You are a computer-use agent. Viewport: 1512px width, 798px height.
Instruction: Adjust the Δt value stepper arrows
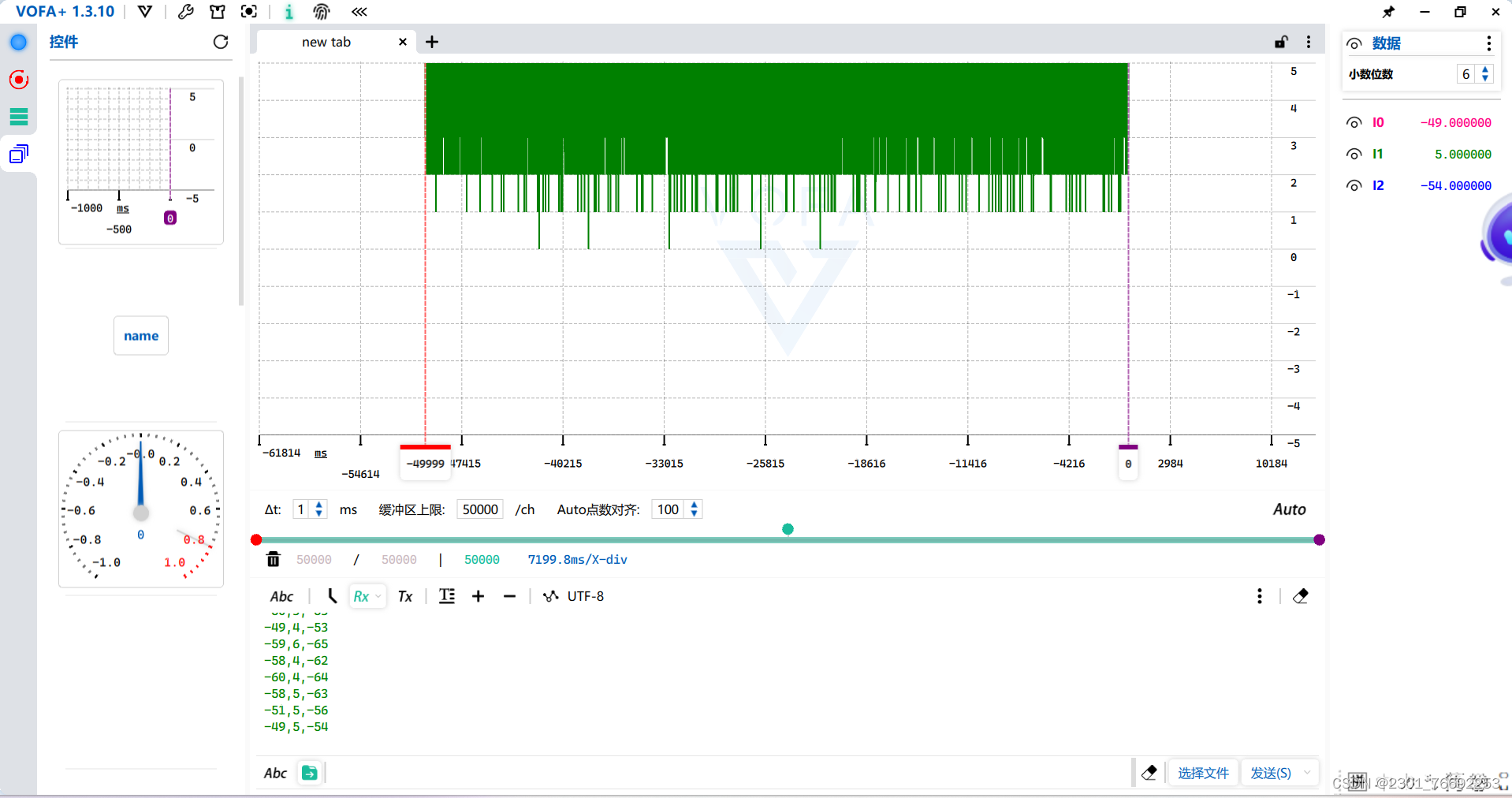318,509
